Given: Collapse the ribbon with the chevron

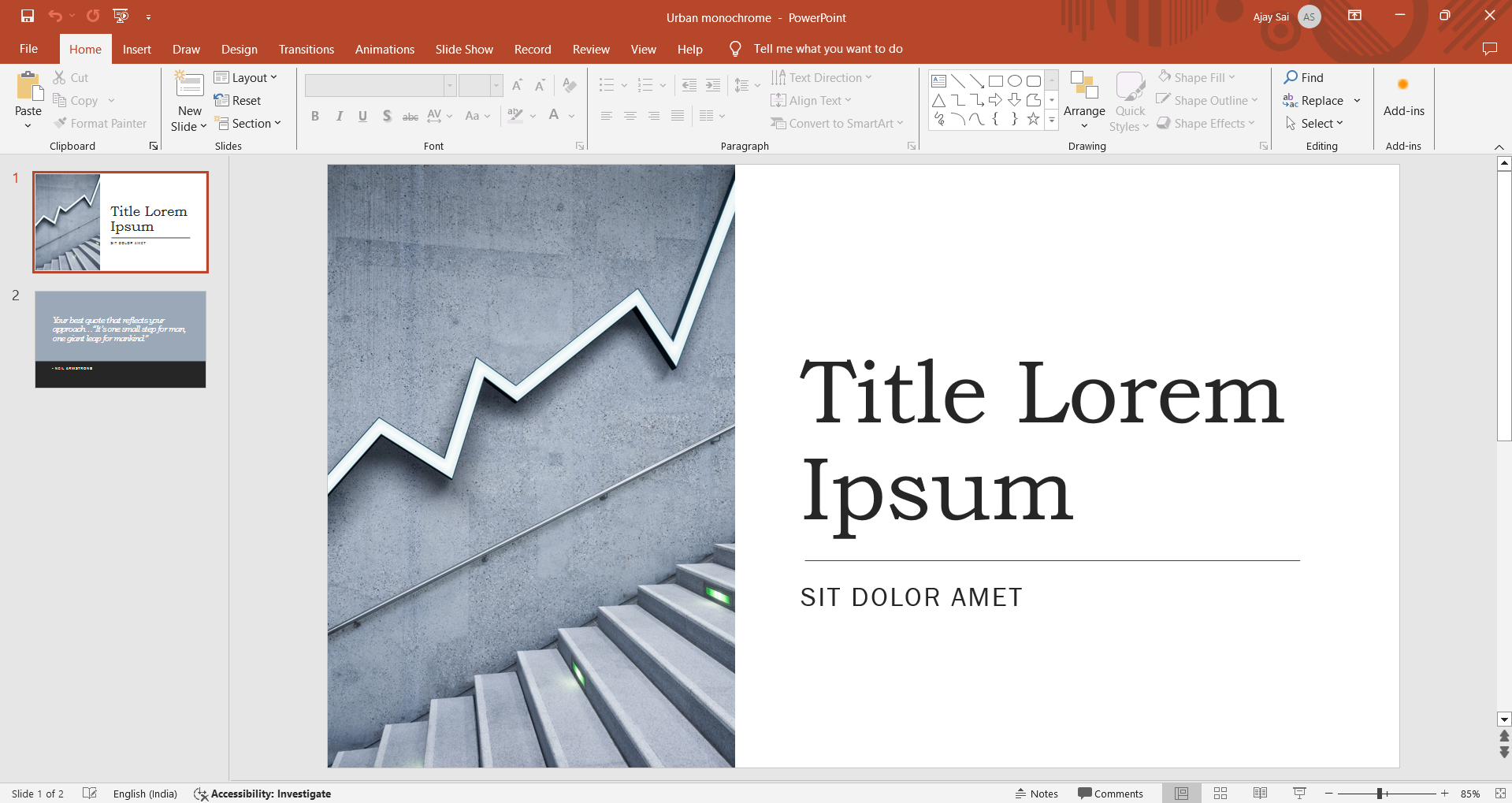Looking at the screenshot, I should click(x=1499, y=147).
